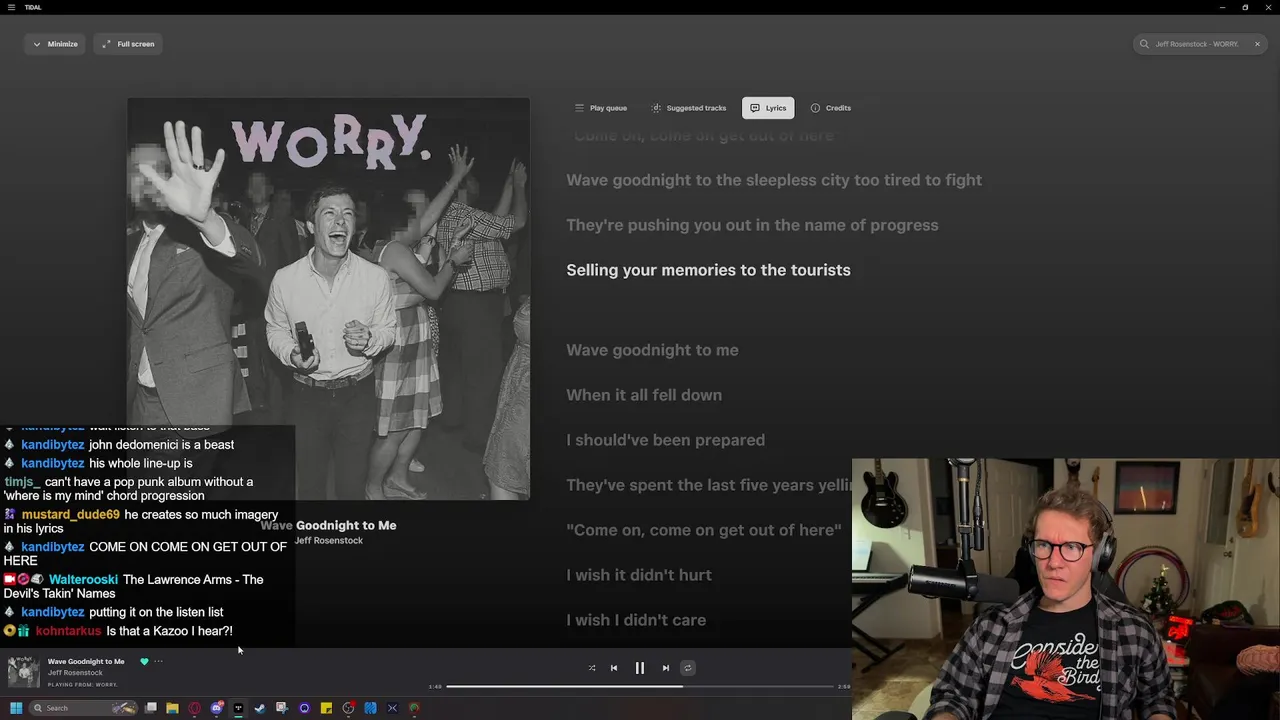
Task: Toggle the repeat button
Action: tap(687, 668)
